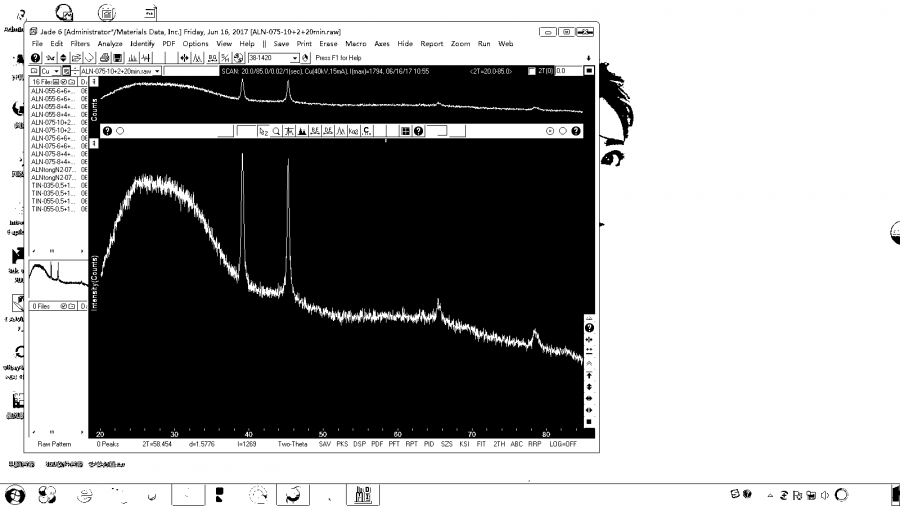The image size is (900, 506).
Task: Click the profile fitting peaks icon
Action: tap(197, 58)
